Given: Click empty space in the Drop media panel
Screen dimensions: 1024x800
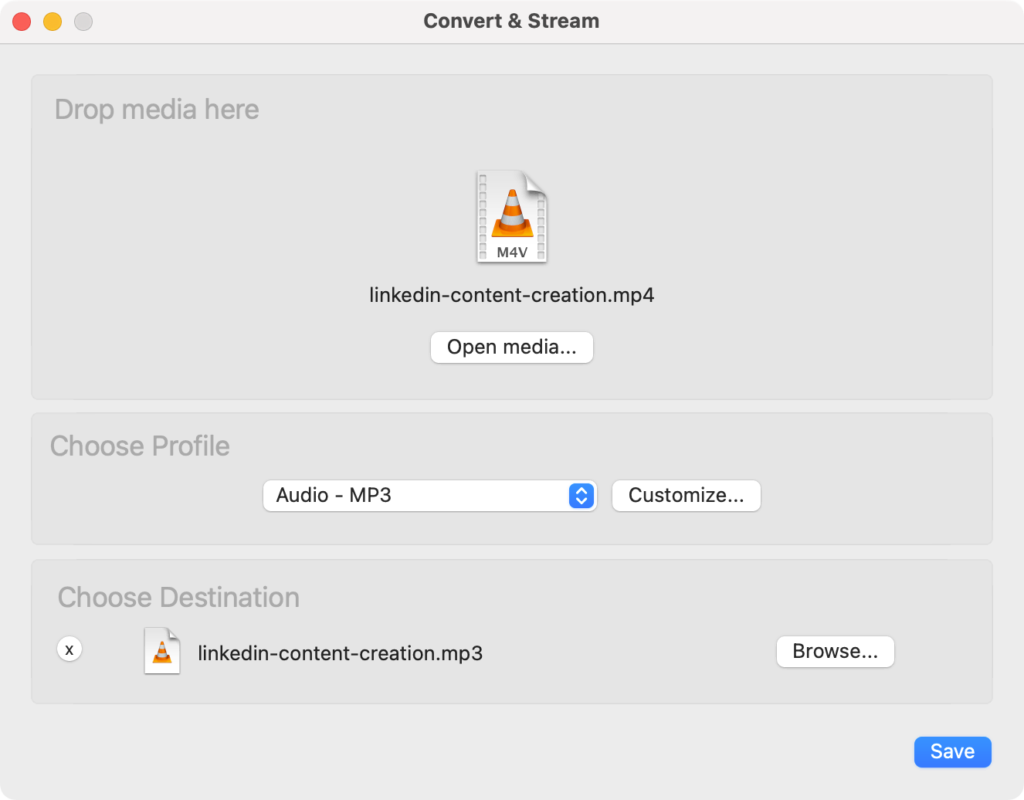Looking at the screenshot, I should tap(800, 250).
